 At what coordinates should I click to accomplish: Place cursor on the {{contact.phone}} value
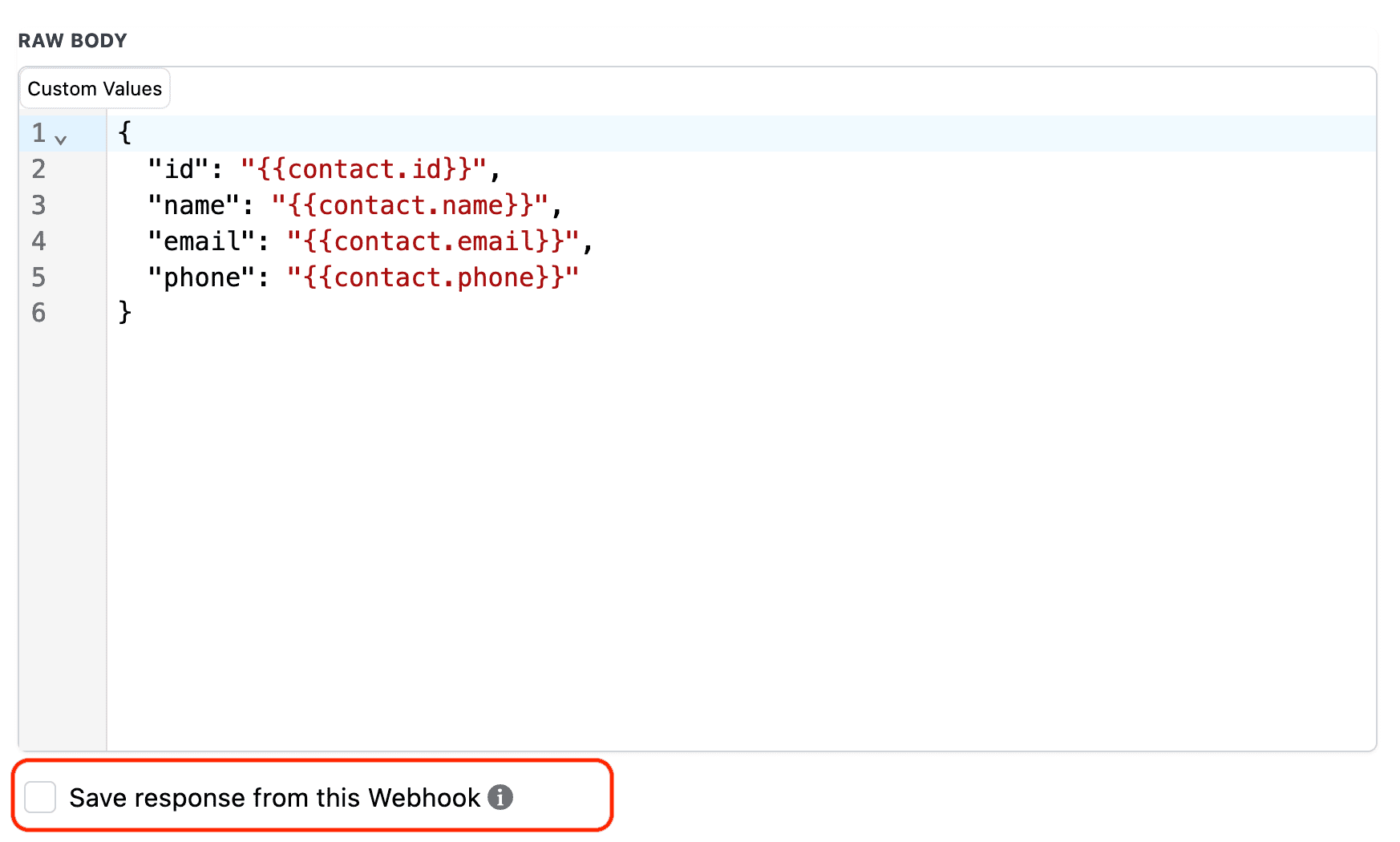coord(433,277)
